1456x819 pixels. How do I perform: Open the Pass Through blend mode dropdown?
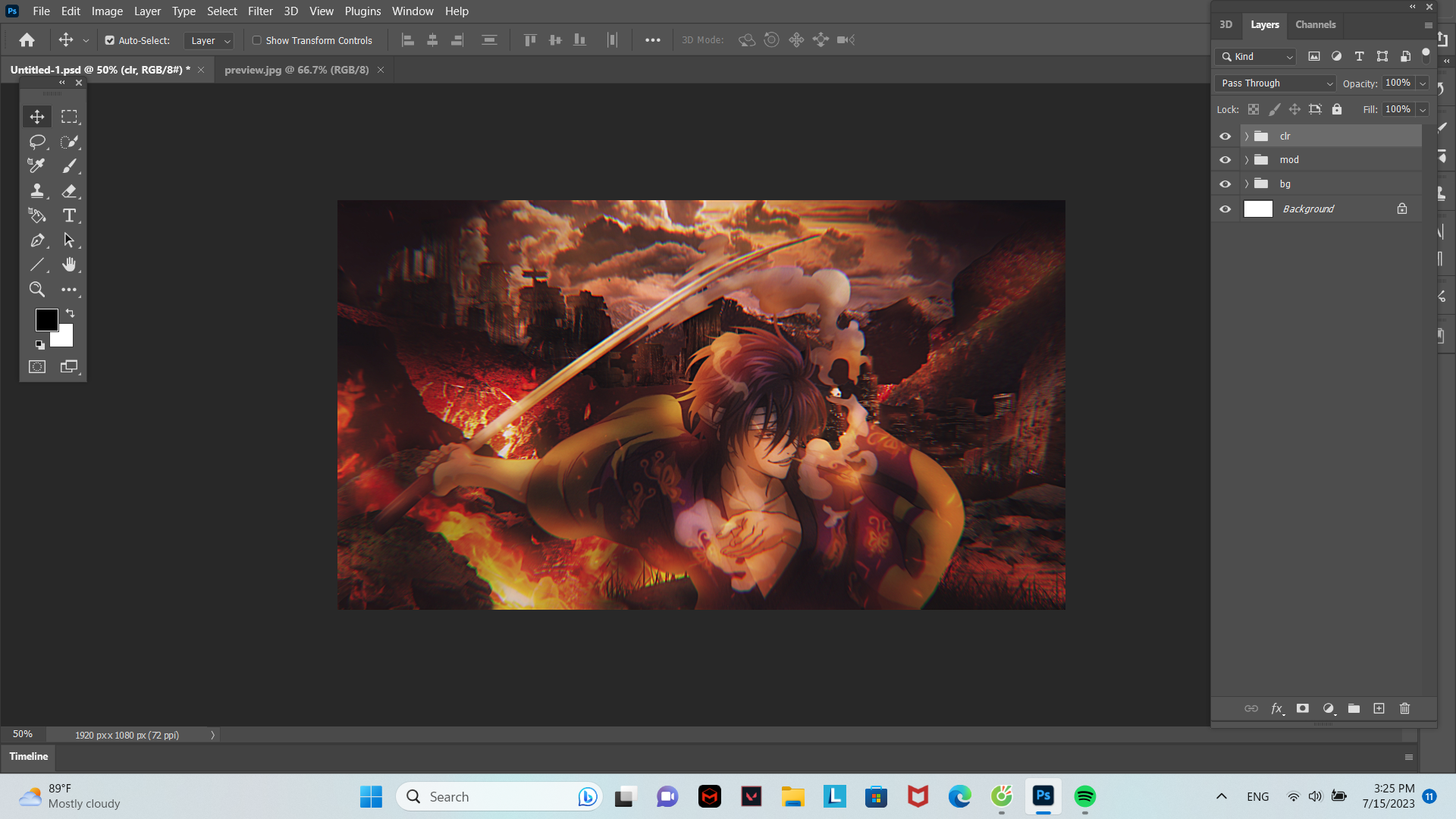[1276, 83]
